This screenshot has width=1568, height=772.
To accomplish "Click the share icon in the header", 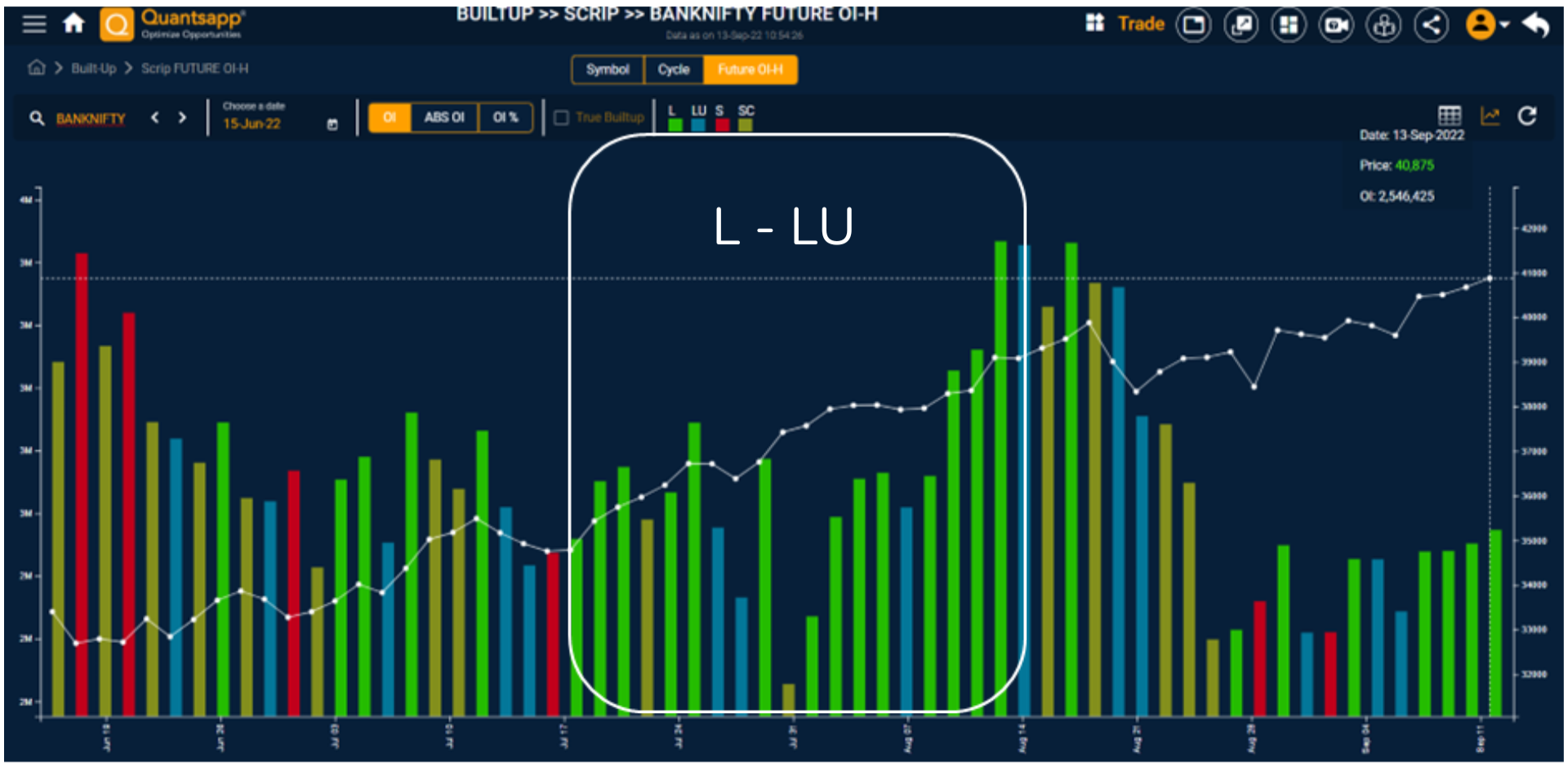I will click(1432, 25).
